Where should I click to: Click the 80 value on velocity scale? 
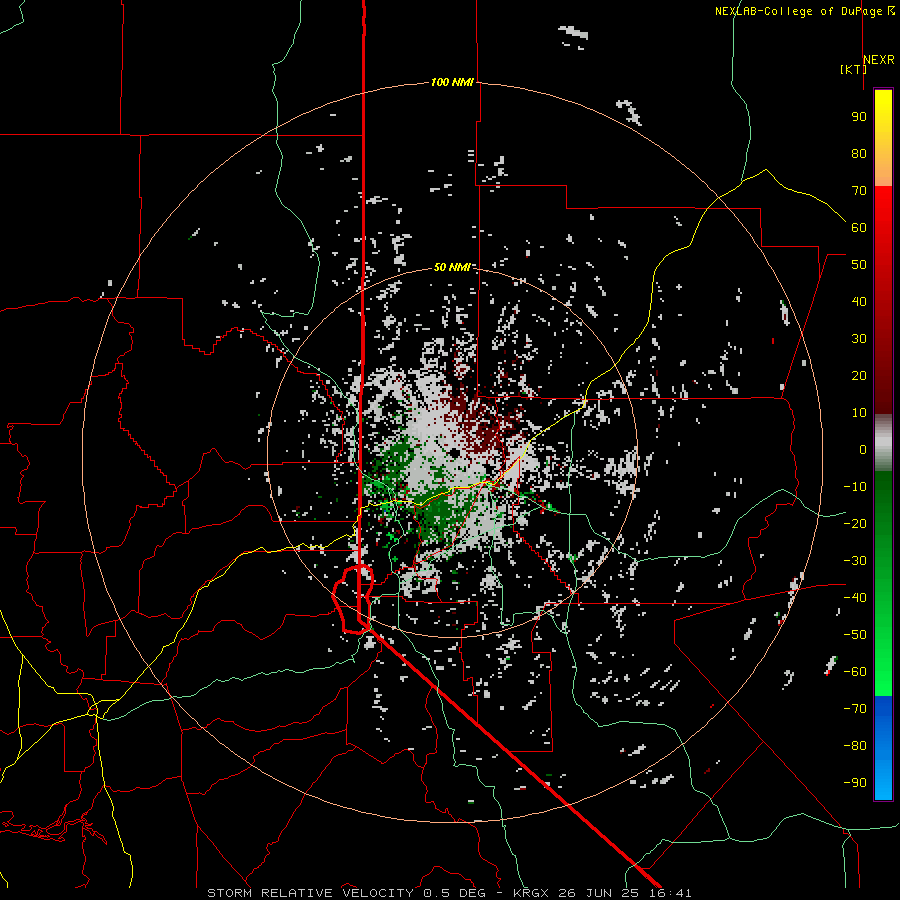(x=859, y=154)
